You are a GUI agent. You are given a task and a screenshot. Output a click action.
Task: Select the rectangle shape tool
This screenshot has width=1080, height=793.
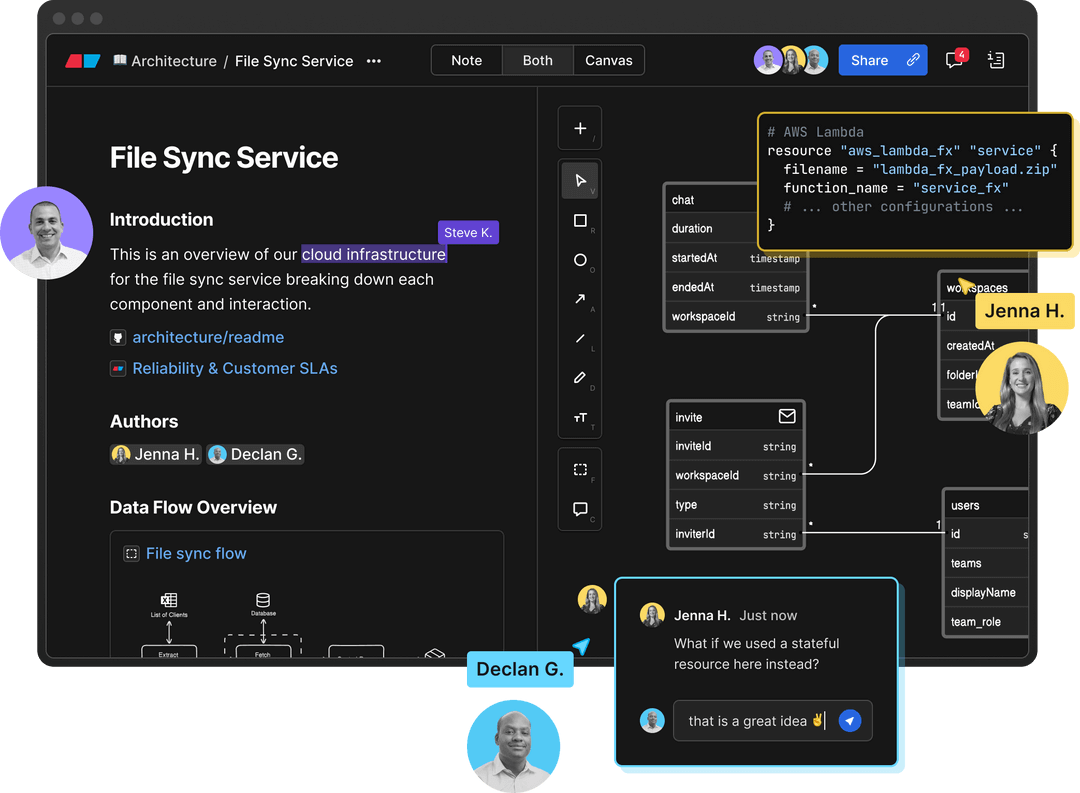coord(580,220)
